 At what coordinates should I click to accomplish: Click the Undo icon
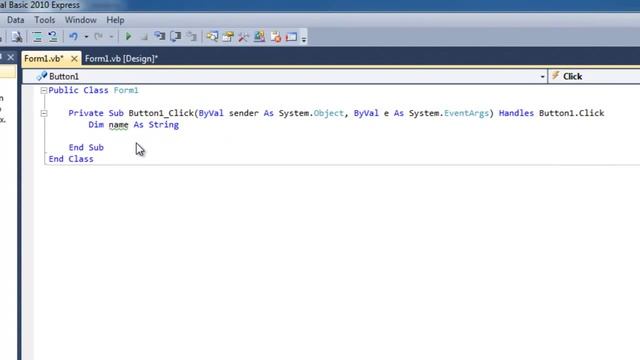pos(73,37)
